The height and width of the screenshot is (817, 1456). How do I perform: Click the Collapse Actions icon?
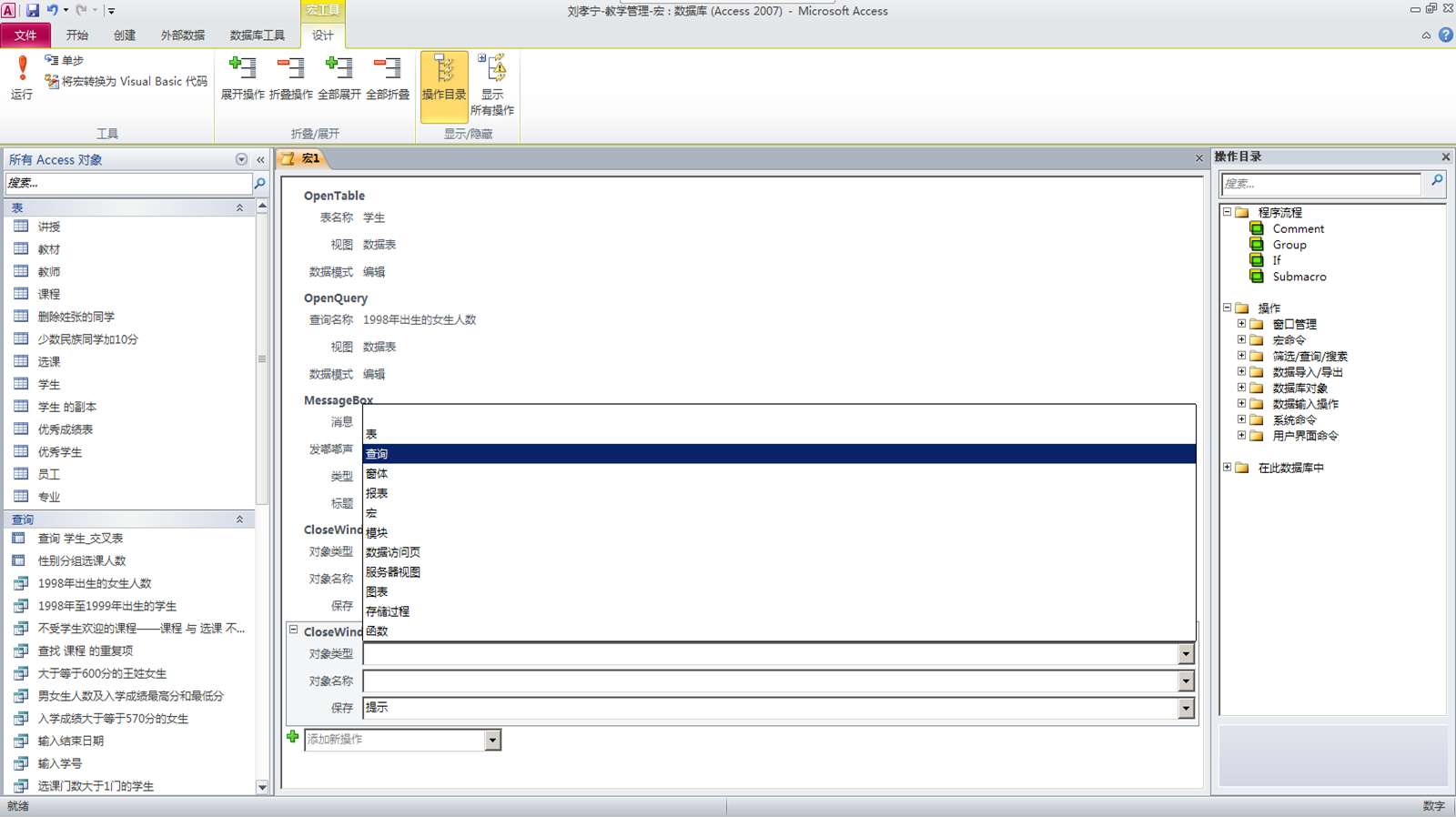click(x=290, y=69)
